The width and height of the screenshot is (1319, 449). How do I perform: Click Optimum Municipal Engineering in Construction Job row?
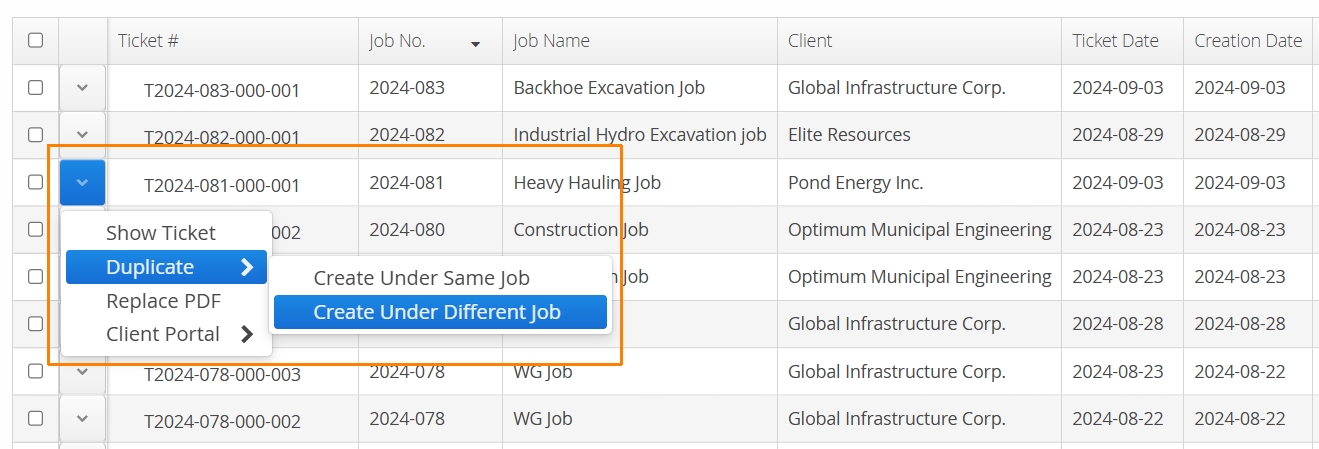pos(919,230)
